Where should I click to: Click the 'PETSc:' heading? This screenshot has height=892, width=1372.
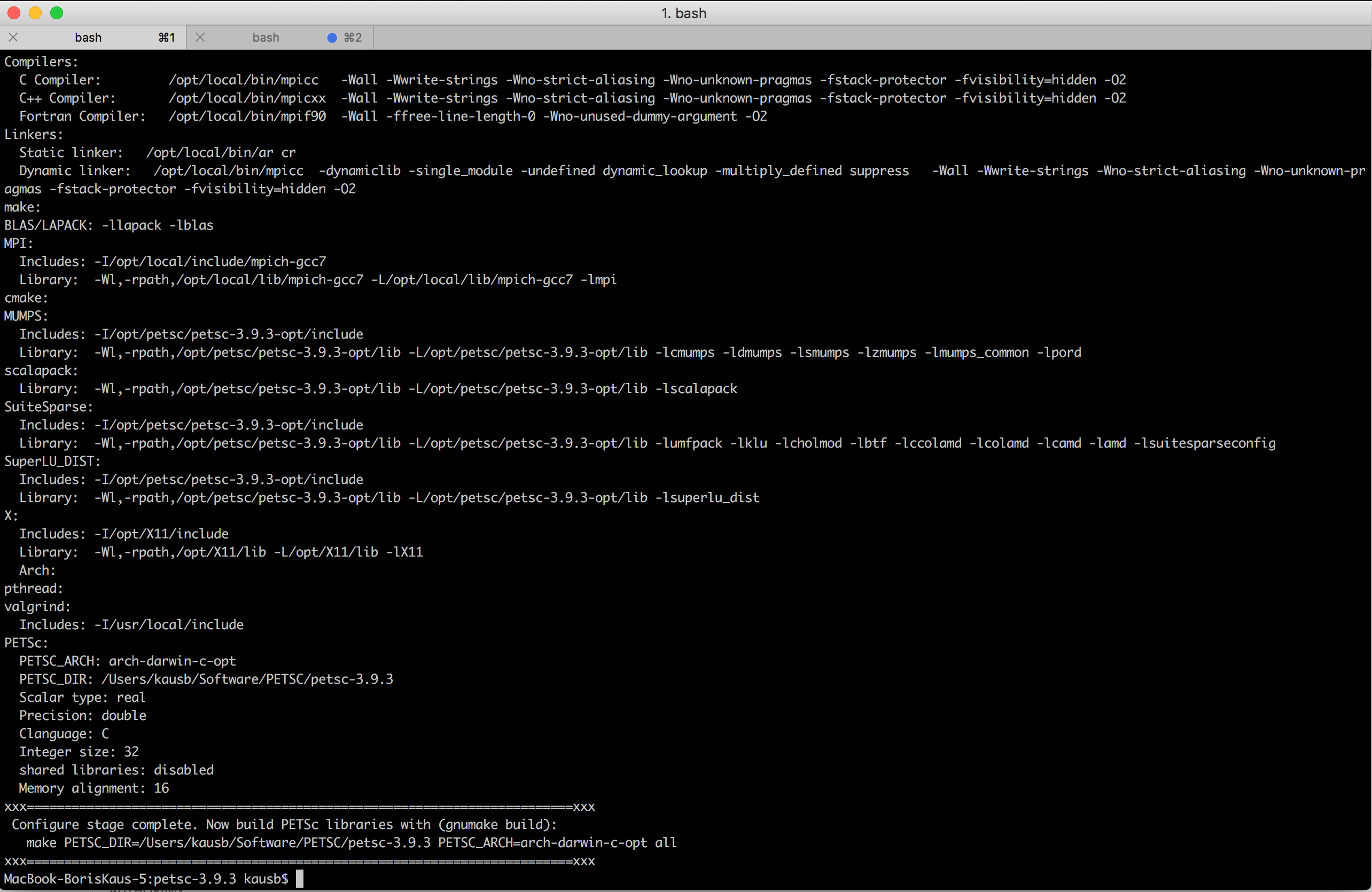(x=26, y=643)
